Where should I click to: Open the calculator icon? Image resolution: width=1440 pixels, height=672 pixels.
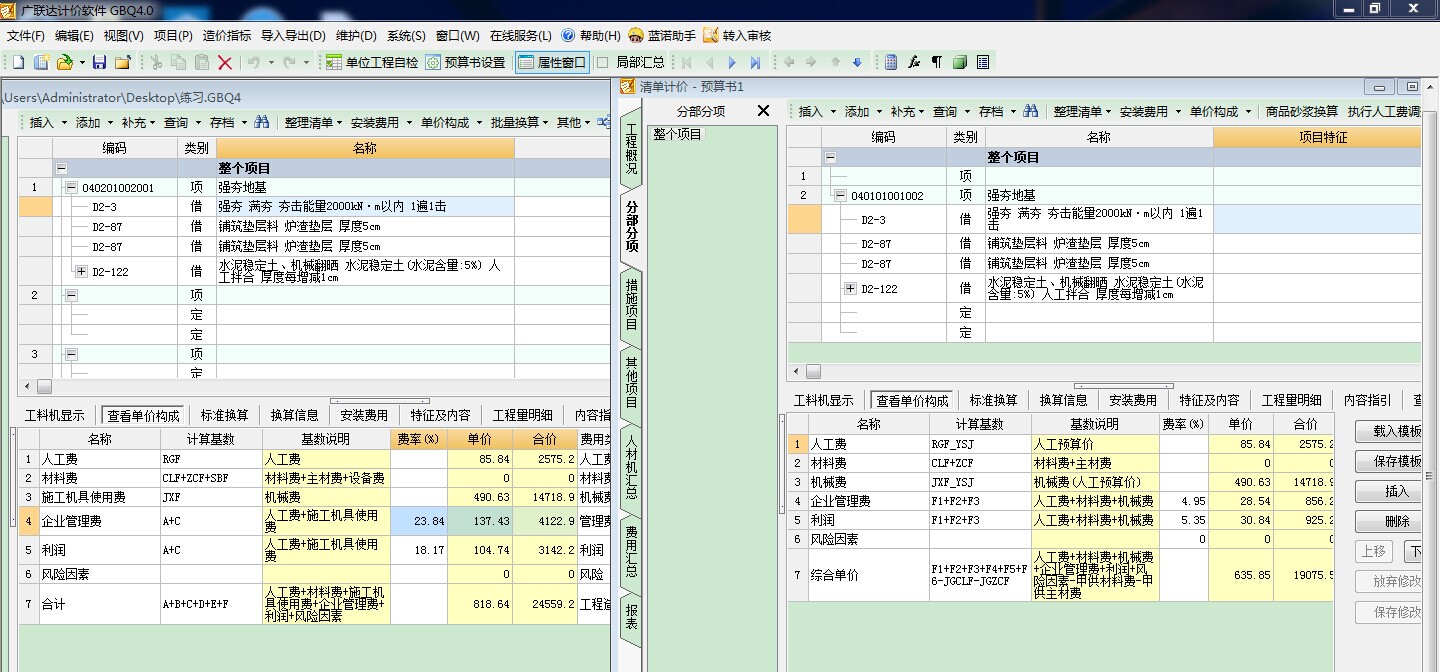click(891, 62)
